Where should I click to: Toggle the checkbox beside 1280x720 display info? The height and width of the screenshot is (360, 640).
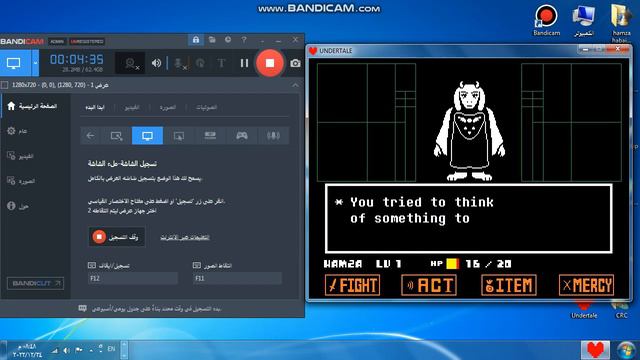(x=4, y=85)
